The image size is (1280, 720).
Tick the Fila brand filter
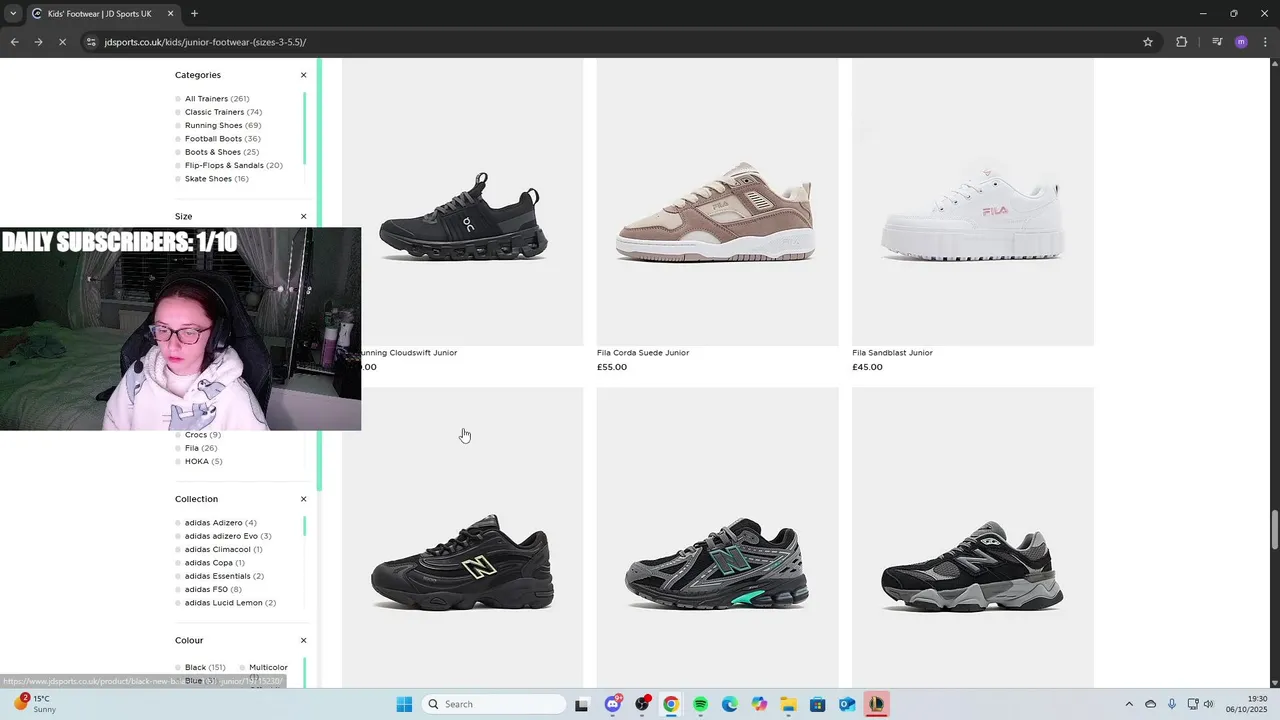click(178, 448)
